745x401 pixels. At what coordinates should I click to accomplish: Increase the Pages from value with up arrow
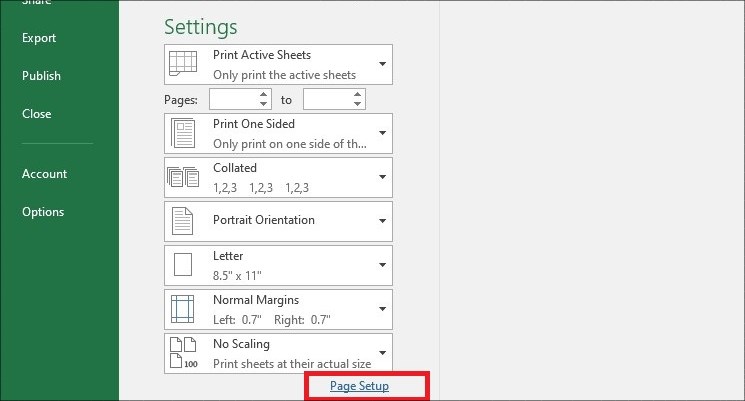pyautogui.click(x=264, y=95)
